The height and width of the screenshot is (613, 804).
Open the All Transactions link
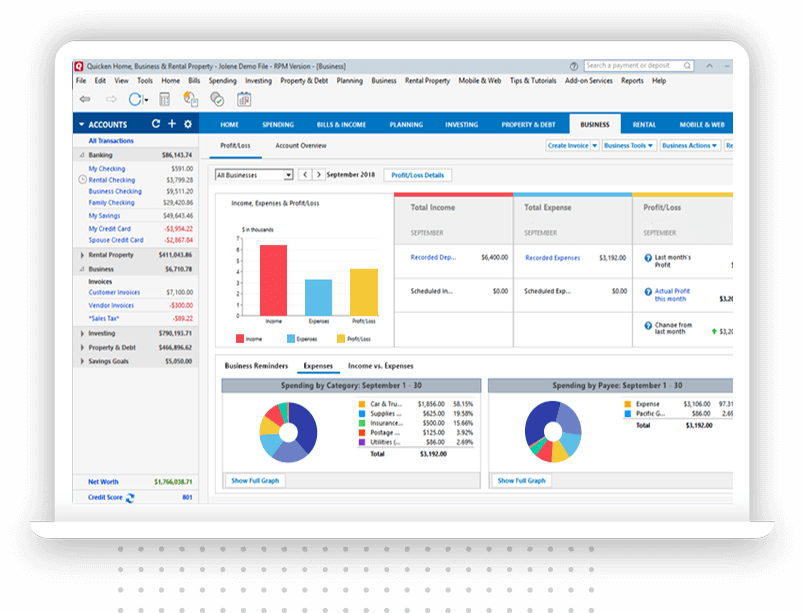[111, 140]
